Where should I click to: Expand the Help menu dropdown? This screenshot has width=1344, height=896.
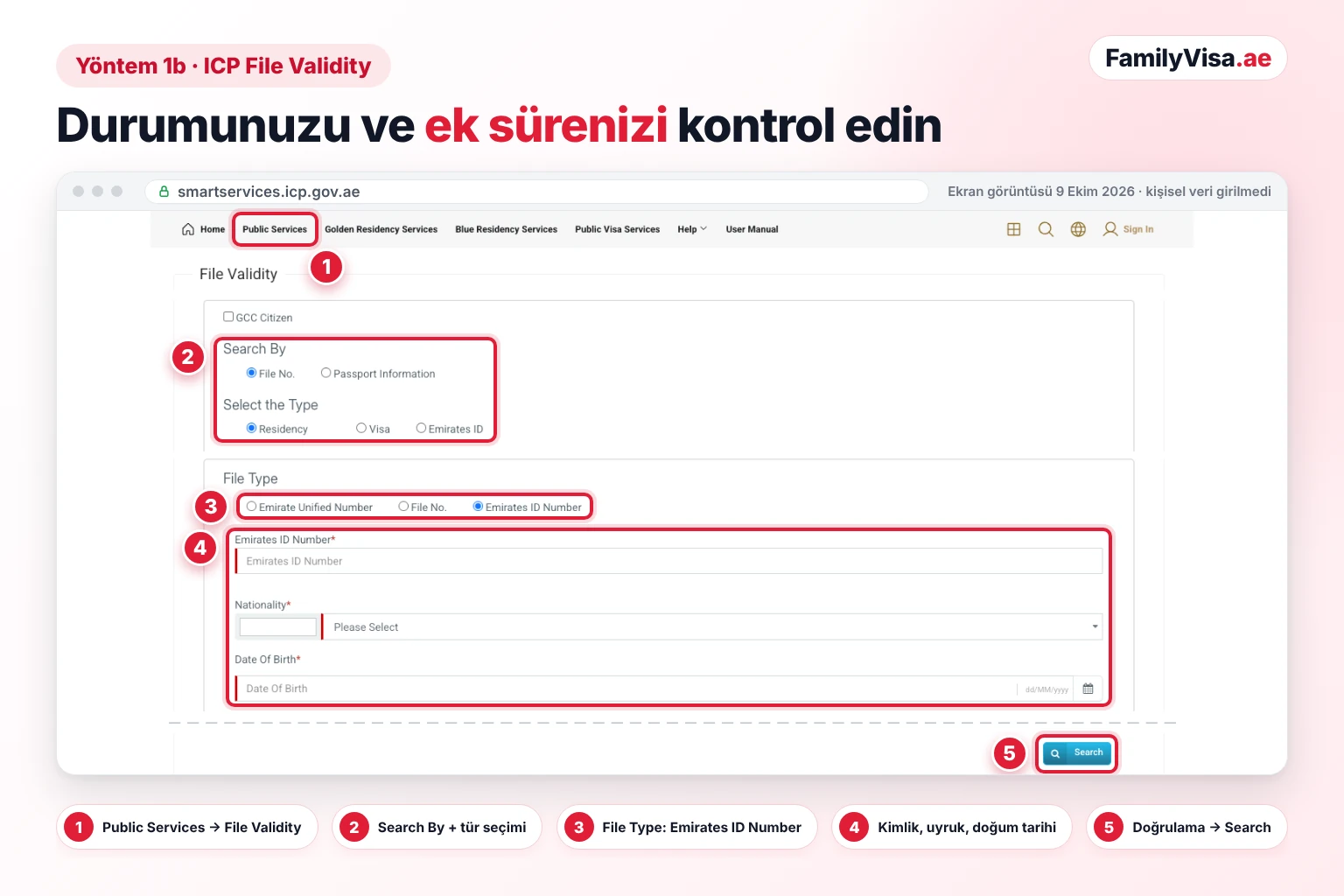tap(692, 229)
